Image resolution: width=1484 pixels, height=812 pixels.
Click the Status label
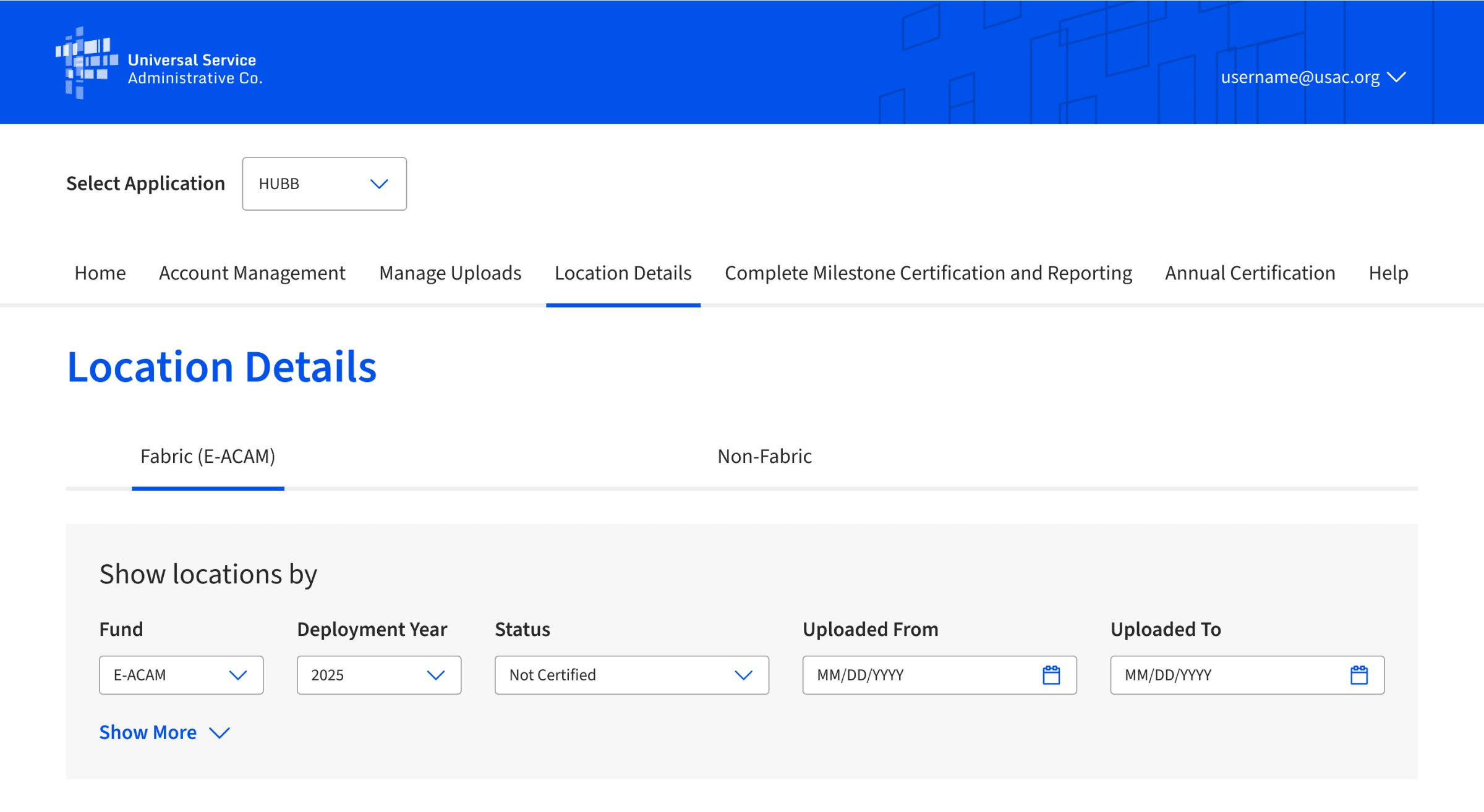click(522, 629)
